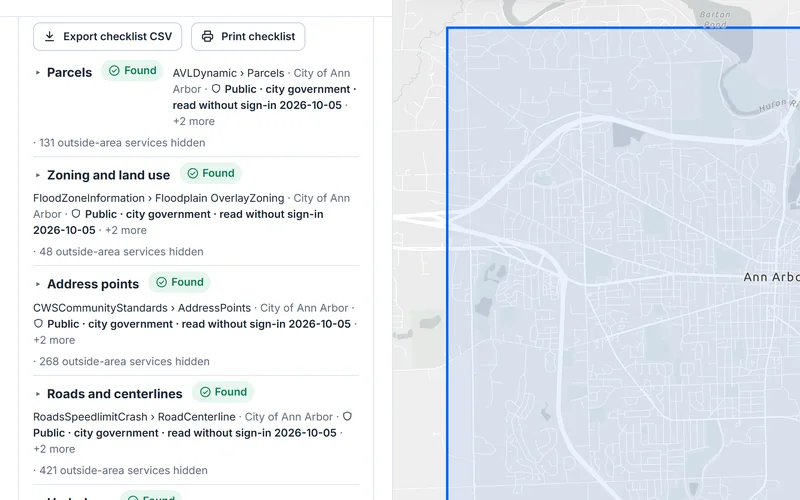Click '421 outside-area services hidden' text
The height and width of the screenshot is (500, 800).
pos(123,470)
